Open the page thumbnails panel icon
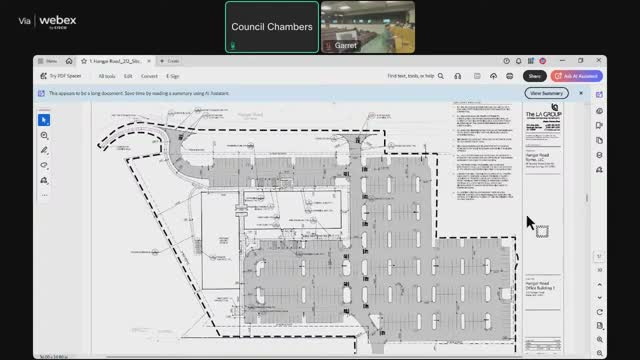Viewport: 640px width, 360px height. point(599,140)
